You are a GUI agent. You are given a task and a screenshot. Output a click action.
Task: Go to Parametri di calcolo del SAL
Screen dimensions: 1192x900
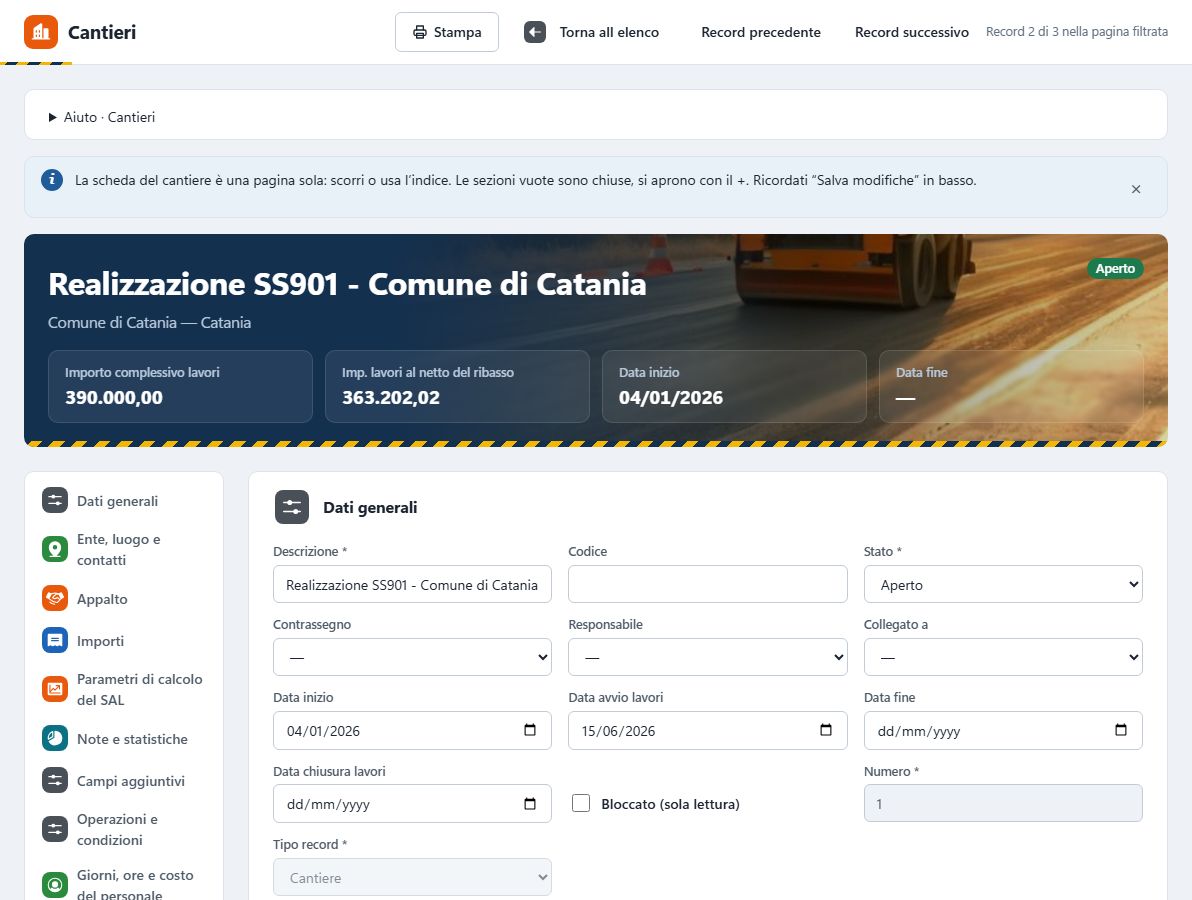pos(140,689)
